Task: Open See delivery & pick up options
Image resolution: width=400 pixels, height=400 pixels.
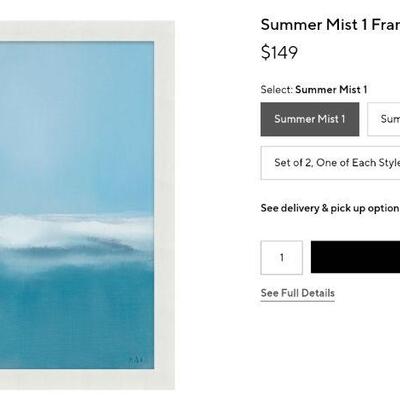Action: pos(330,208)
